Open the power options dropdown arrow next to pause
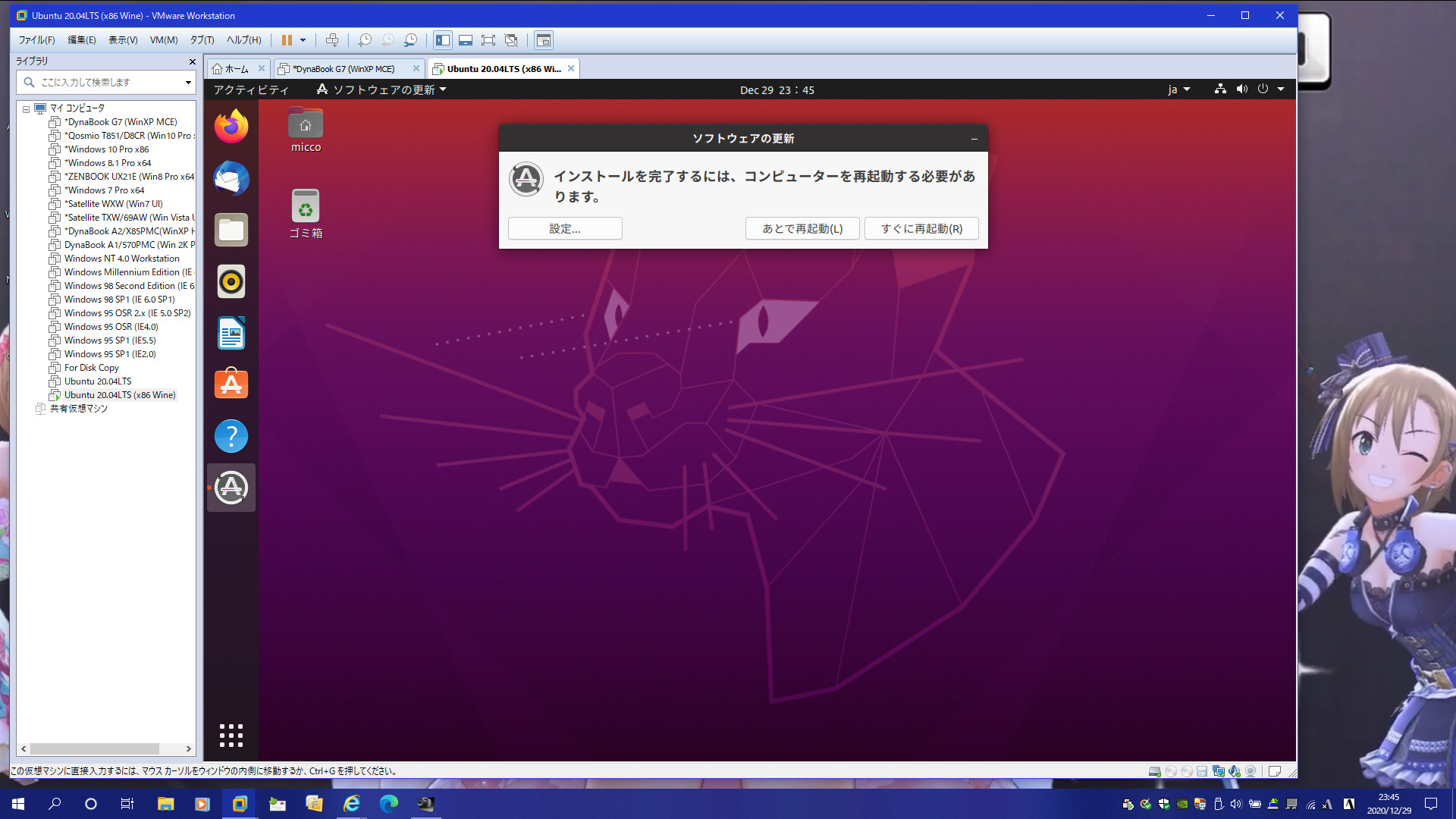The height and width of the screenshot is (819, 1456). pos(303,40)
